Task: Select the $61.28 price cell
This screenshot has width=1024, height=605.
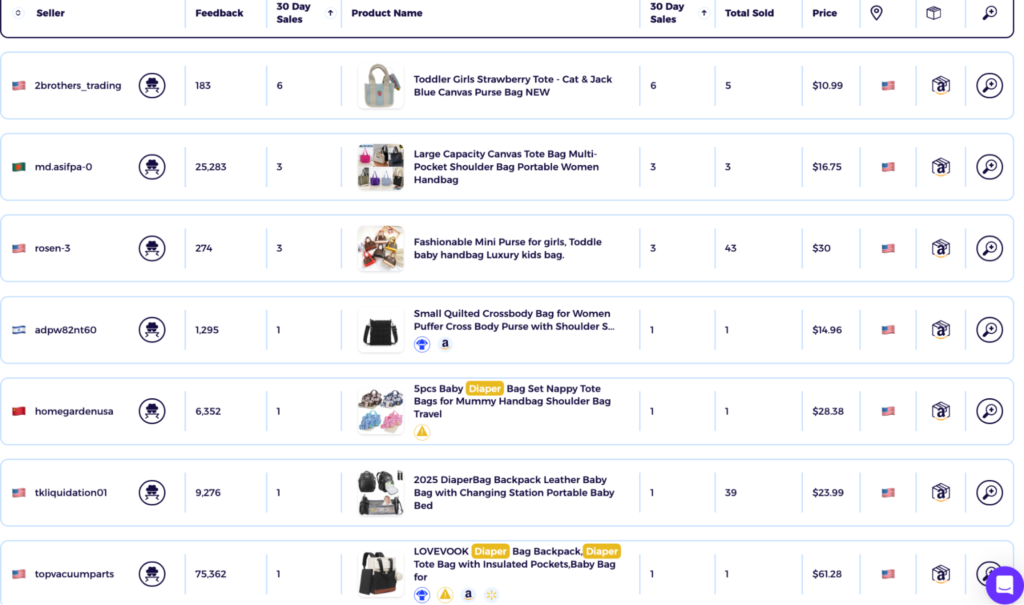Action: [x=827, y=574]
